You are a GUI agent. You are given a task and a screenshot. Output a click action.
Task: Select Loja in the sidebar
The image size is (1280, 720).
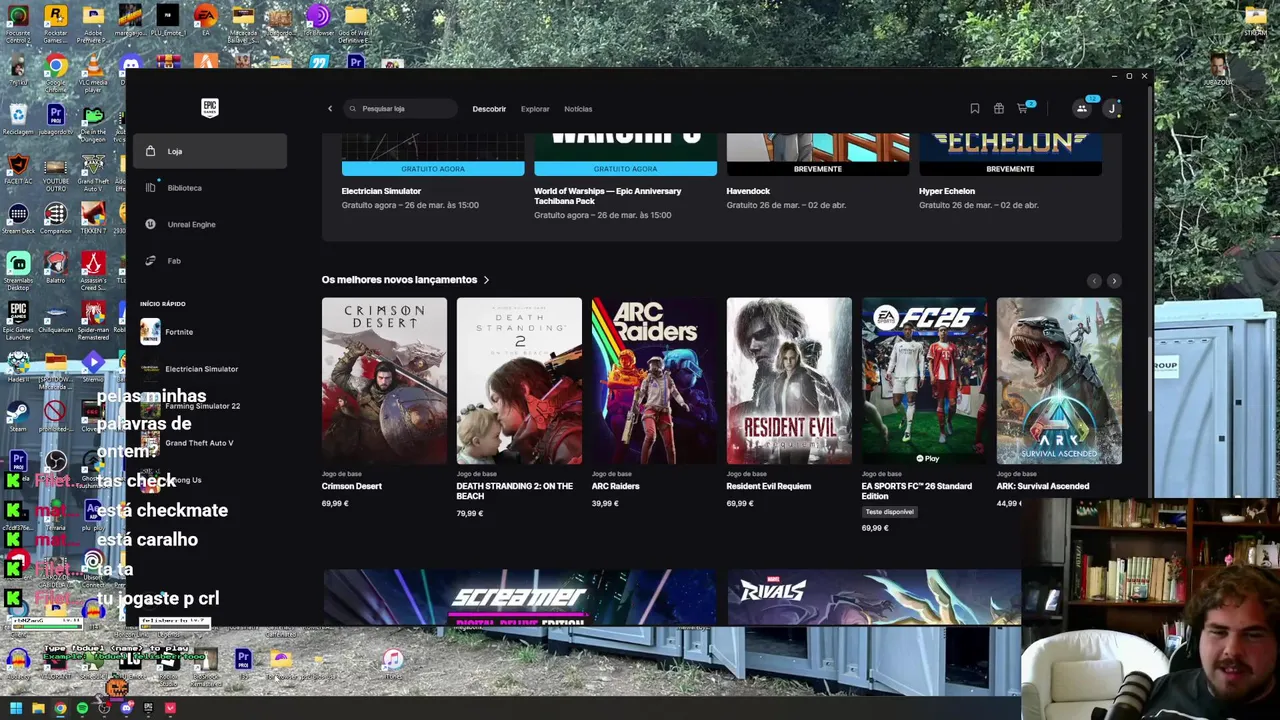210,151
